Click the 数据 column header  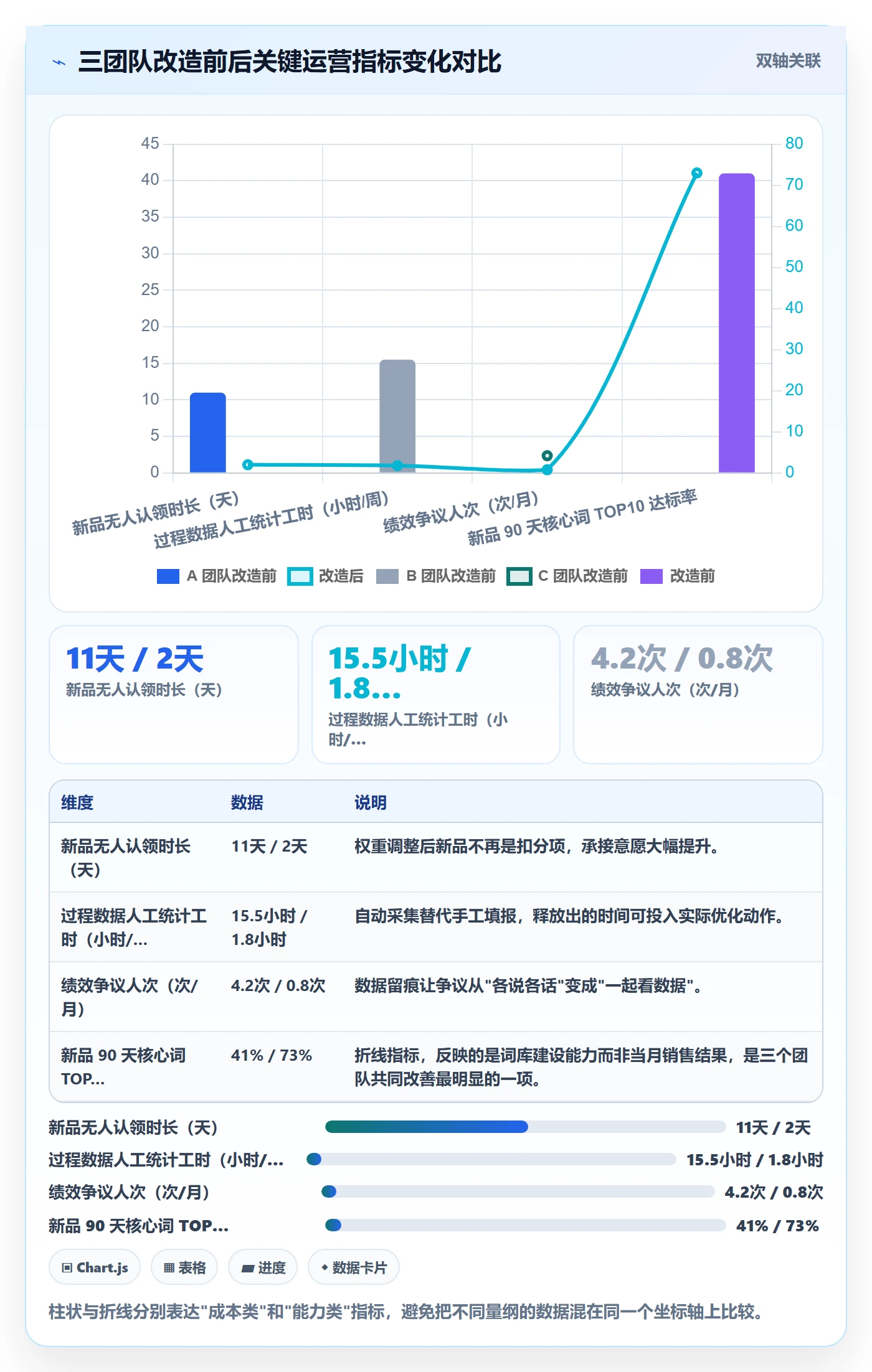click(247, 802)
